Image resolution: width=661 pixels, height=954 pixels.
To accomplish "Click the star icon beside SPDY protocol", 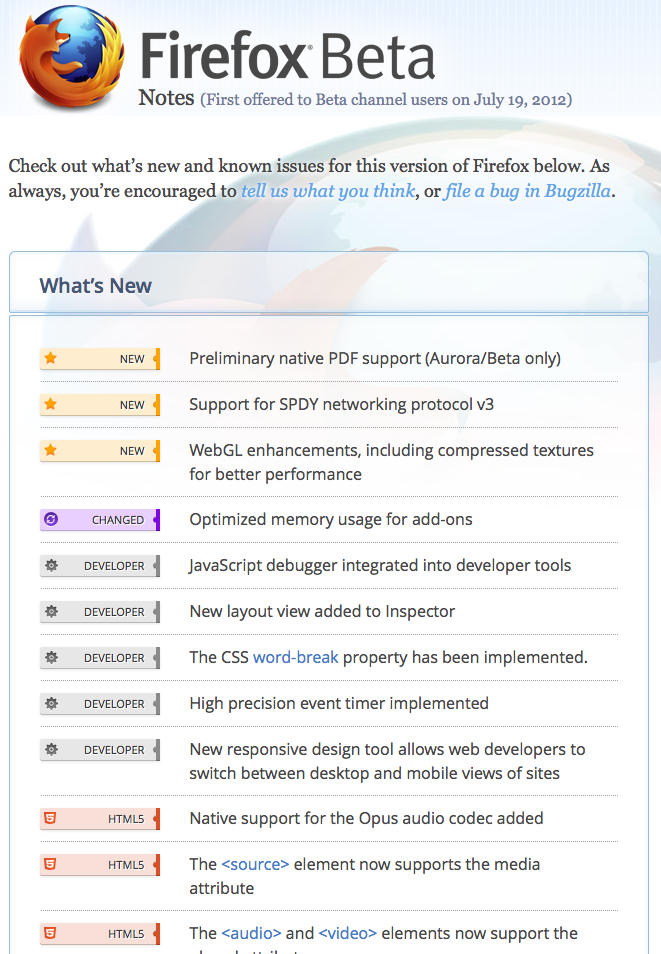I will (51, 405).
